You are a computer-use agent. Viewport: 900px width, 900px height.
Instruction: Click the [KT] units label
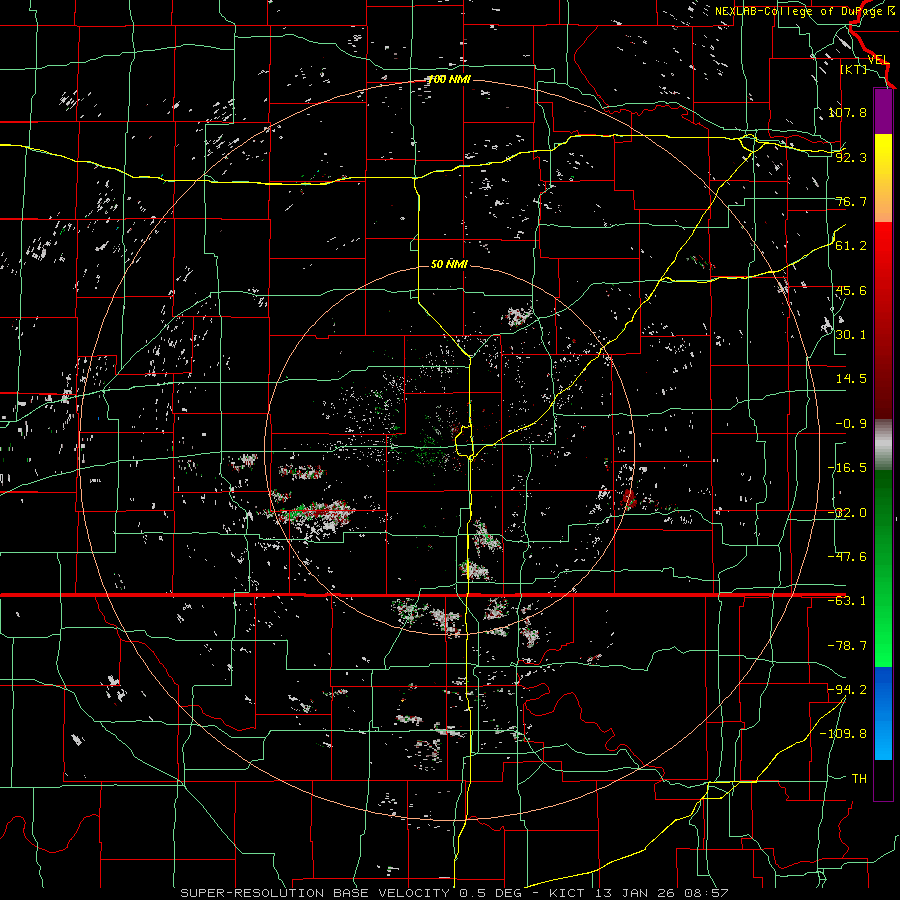[854, 69]
